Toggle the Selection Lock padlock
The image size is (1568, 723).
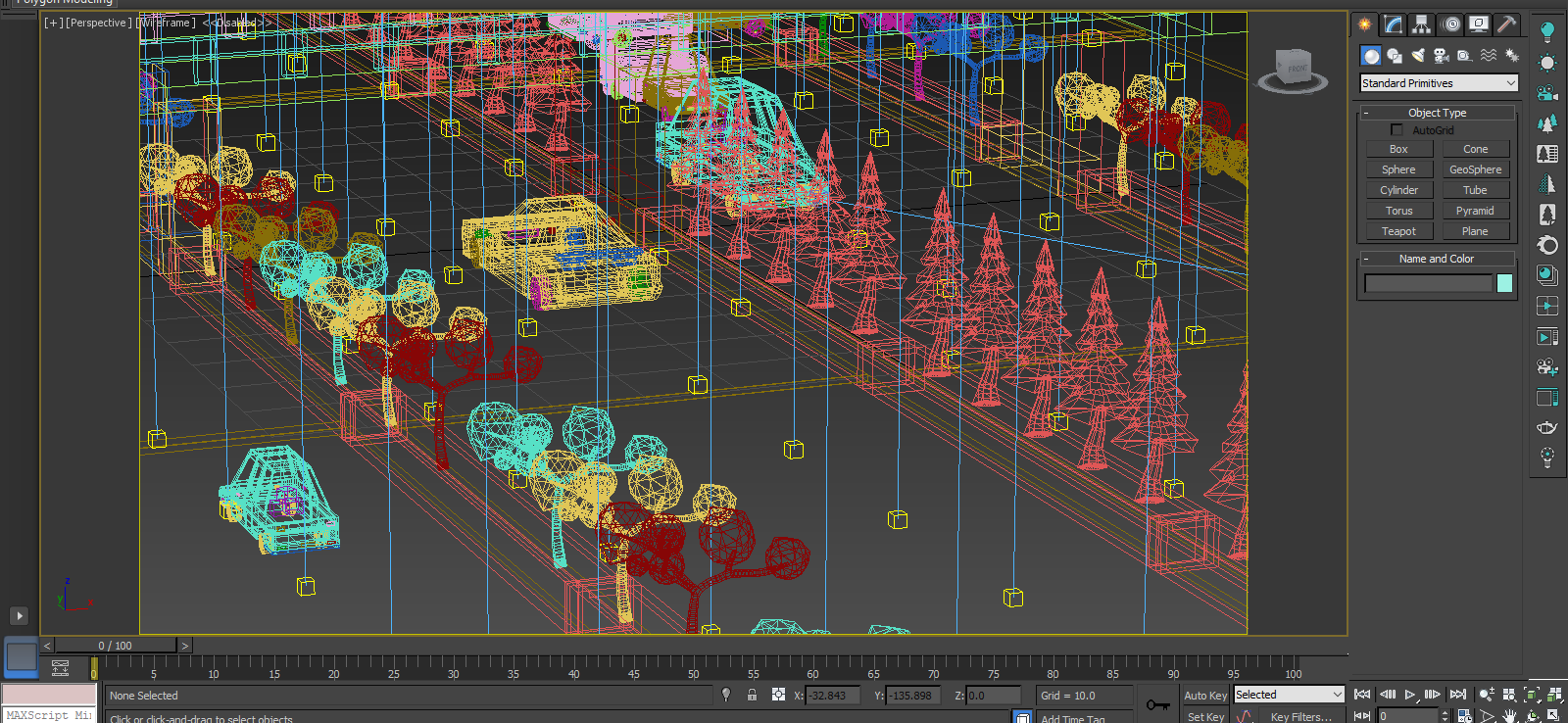[752, 695]
